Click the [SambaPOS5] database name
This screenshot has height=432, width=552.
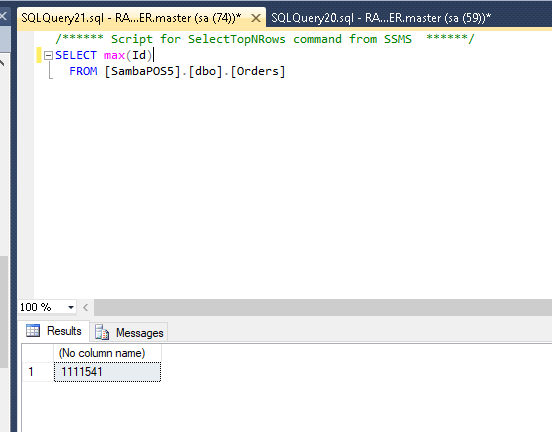click(x=143, y=71)
